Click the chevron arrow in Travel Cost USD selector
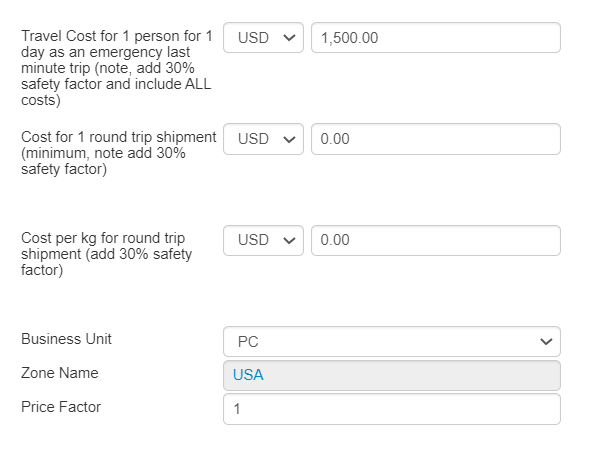The image size is (594, 449). coord(289,38)
